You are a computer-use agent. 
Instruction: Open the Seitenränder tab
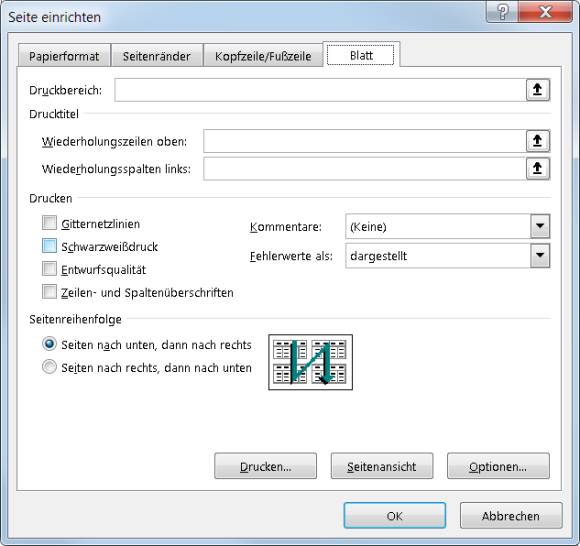pyautogui.click(x=157, y=55)
